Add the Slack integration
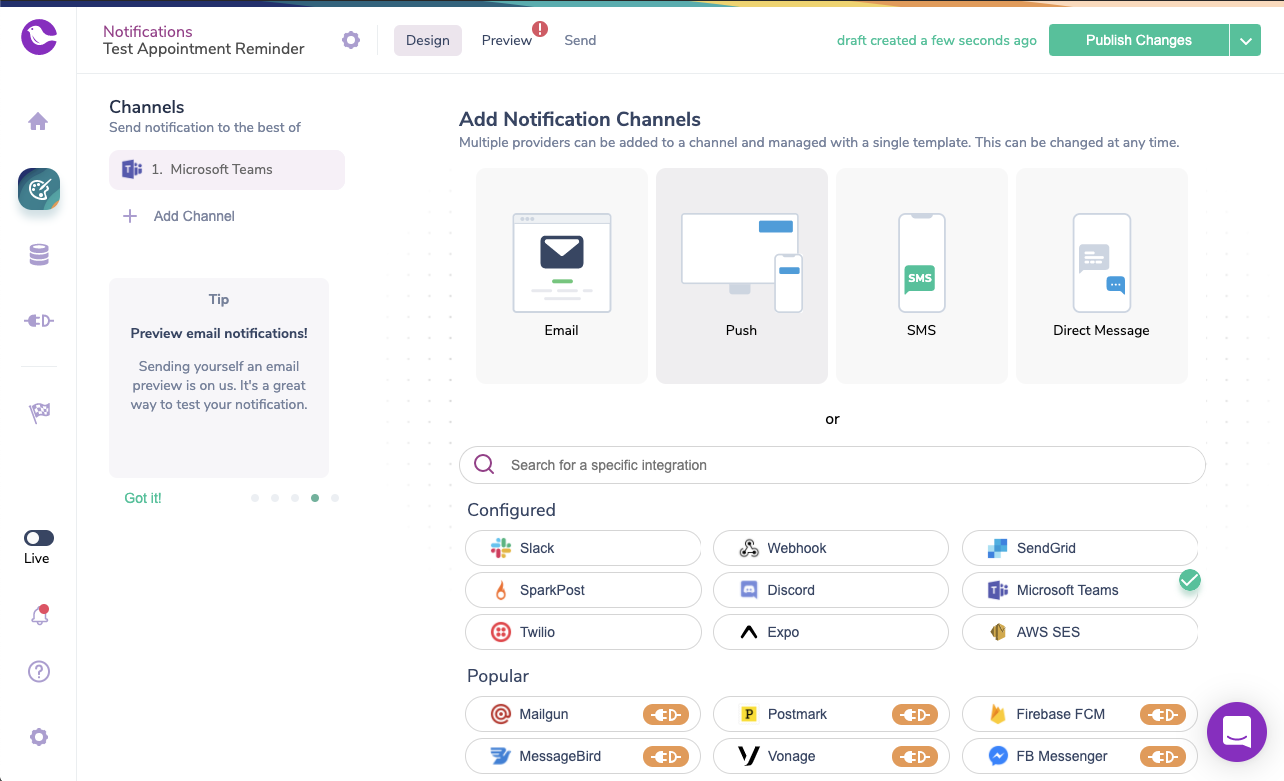 (x=583, y=548)
